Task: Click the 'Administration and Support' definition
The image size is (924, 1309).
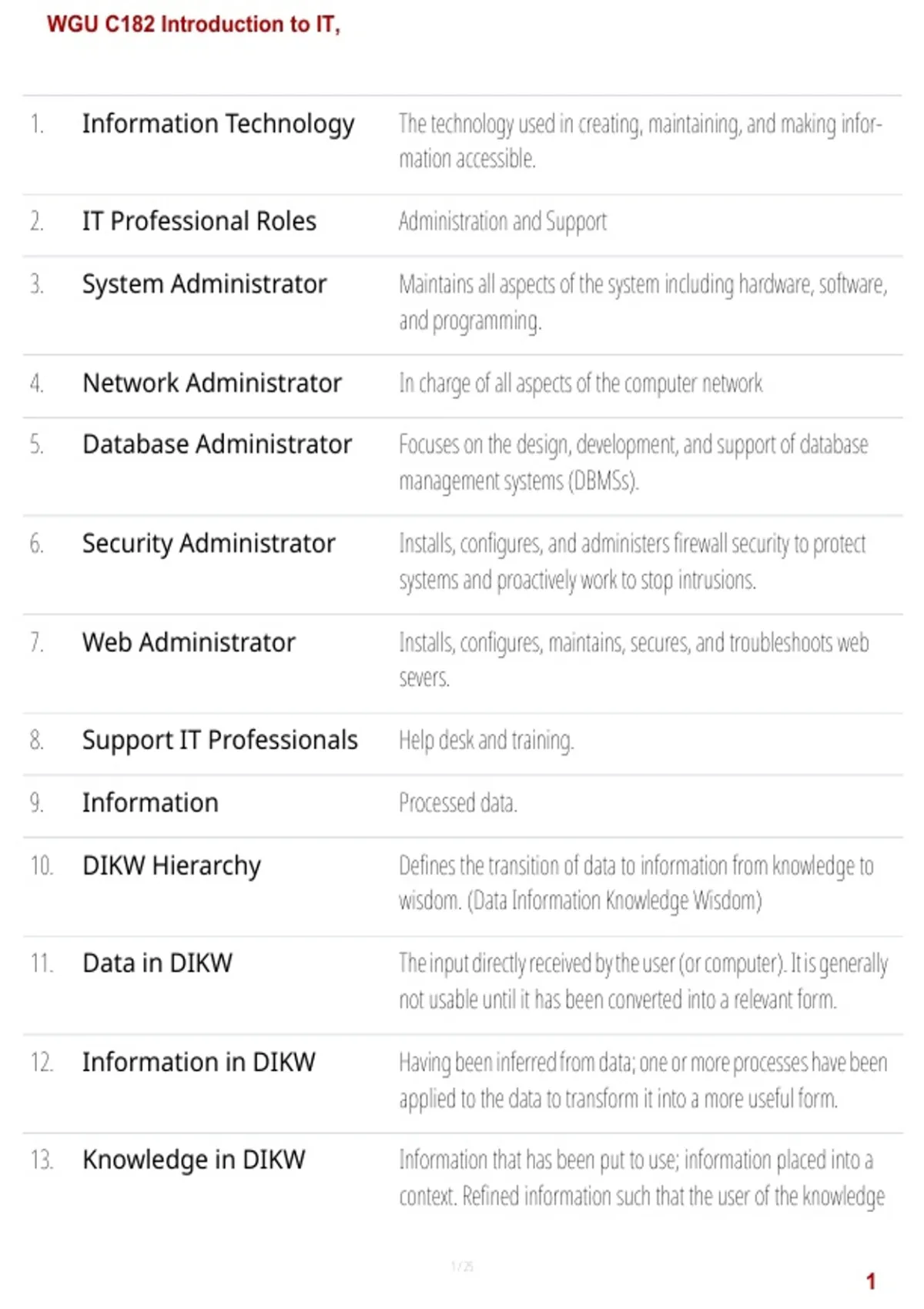Action: [503, 222]
